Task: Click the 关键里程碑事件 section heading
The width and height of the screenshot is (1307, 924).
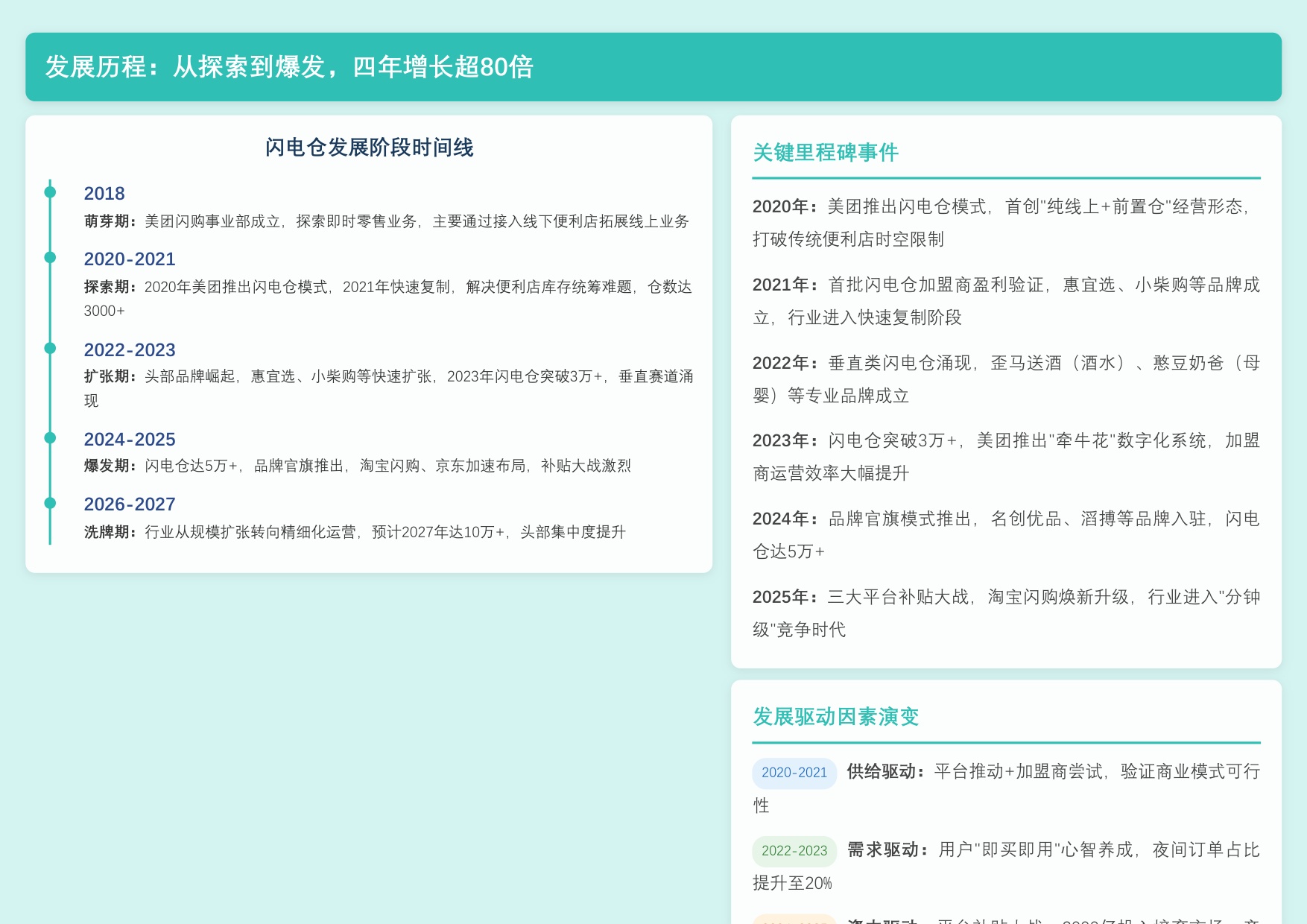Action: pyautogui.click(x=826, y=153)
